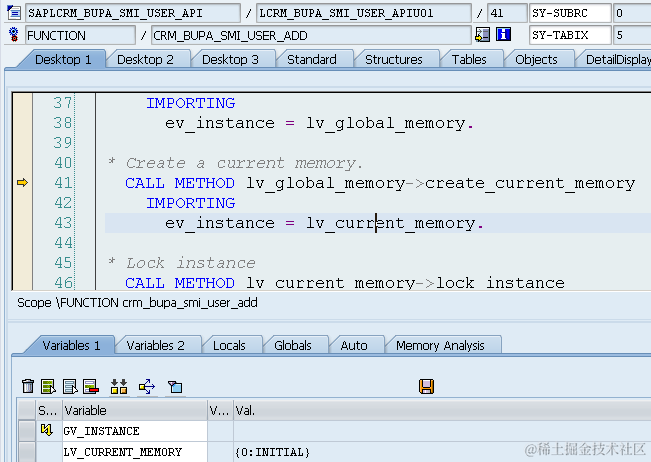Viewport: 651px width, 462px height.
Task: Click the blue arrow transfer icon
Action: [147, 386]
